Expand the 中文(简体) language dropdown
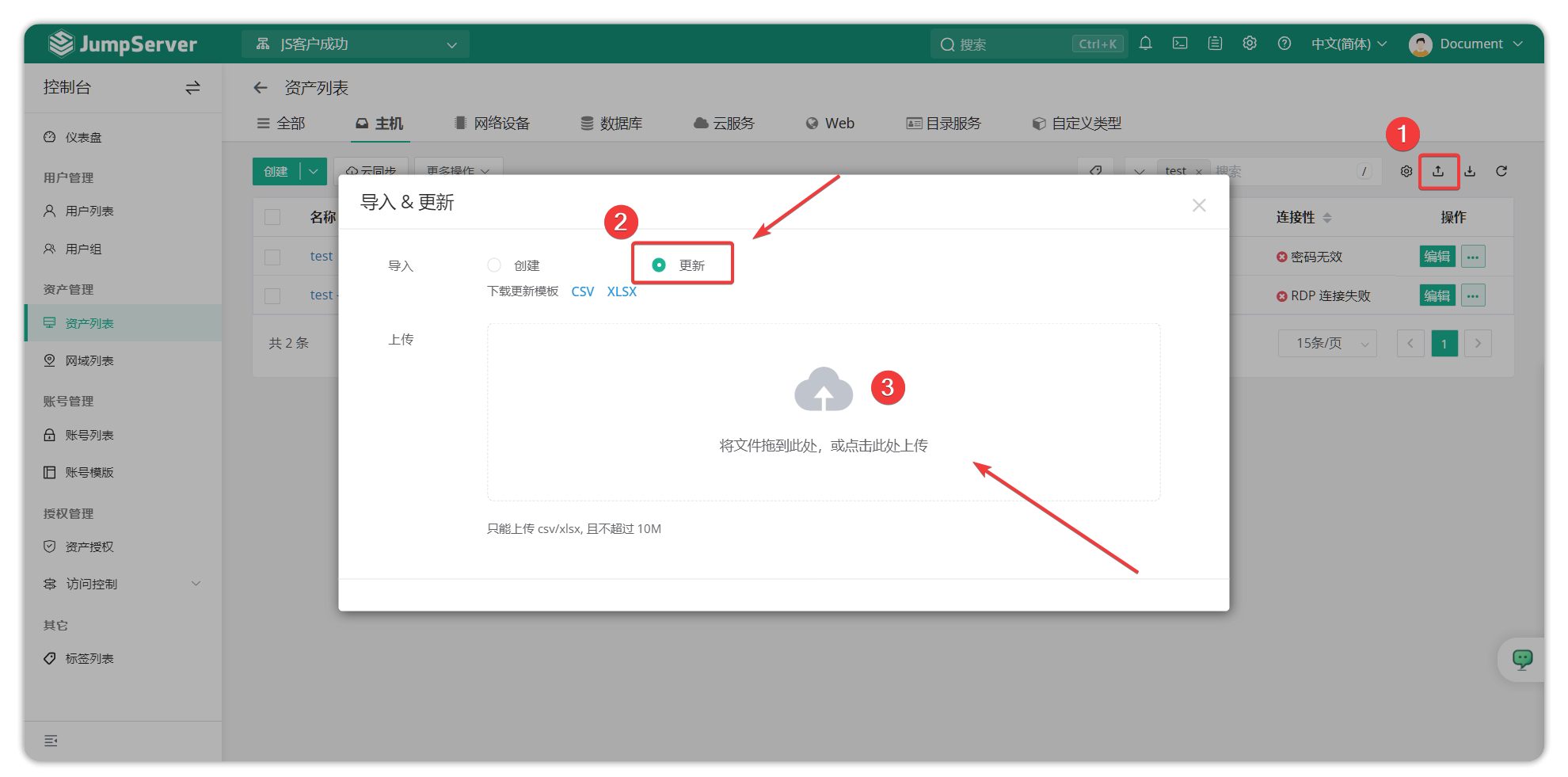The image size is (1568, 777). [1349, 44]
